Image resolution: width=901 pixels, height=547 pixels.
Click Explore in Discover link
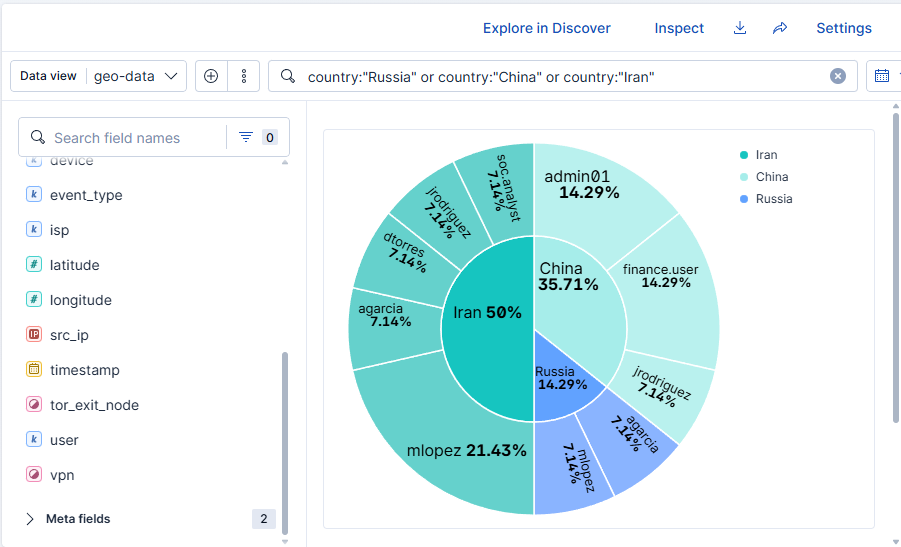click(546, 28)
